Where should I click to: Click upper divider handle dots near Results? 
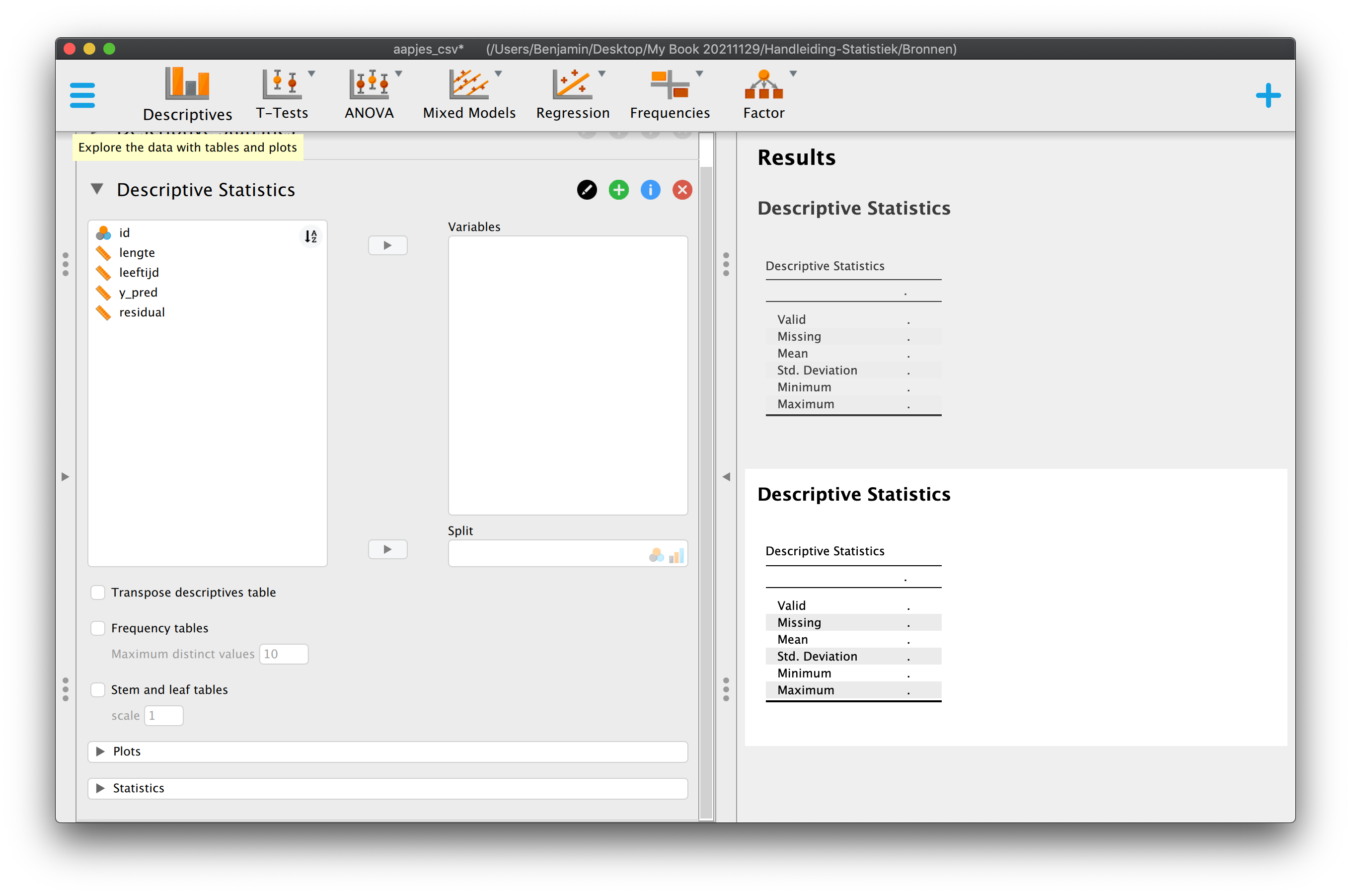pyautogui.click(x=726, y=265)
